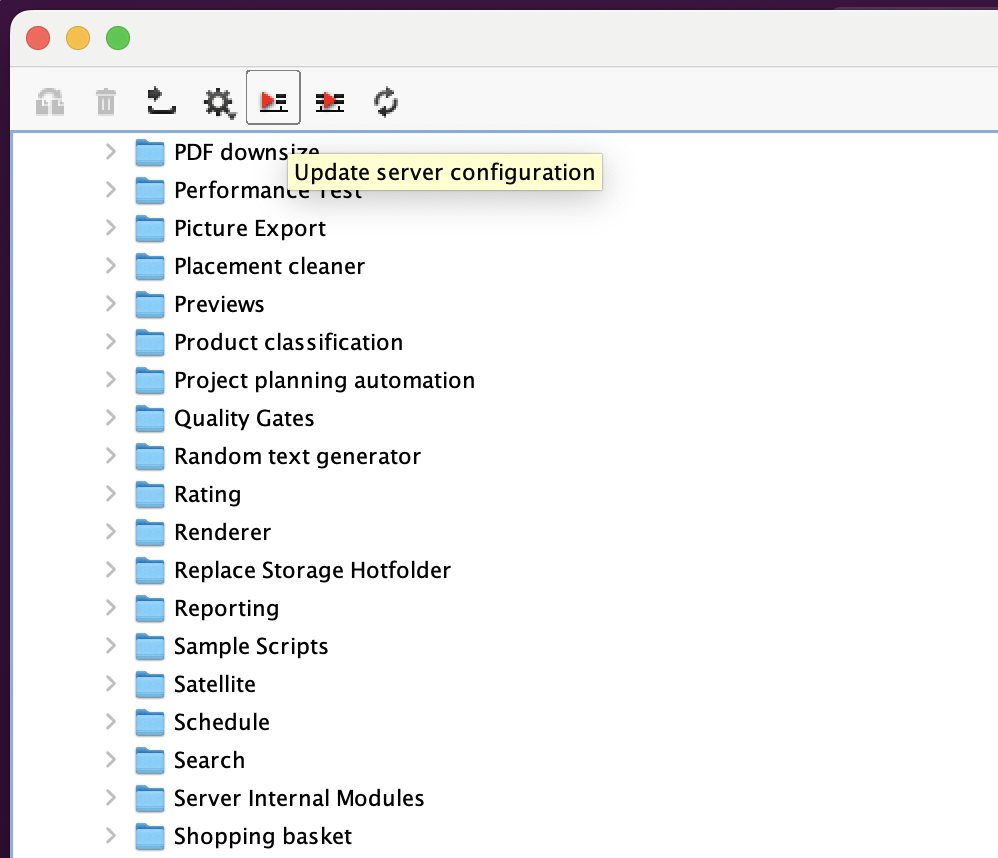The image size is (998, 858).
Task: Expand the Reporting folder chevron
Action: pos(111,608)
